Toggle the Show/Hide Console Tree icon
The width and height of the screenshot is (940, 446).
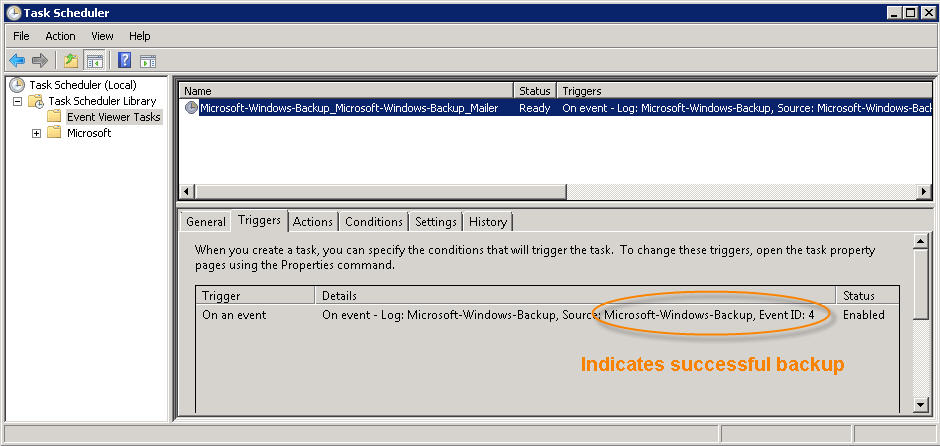click(94, 61)
